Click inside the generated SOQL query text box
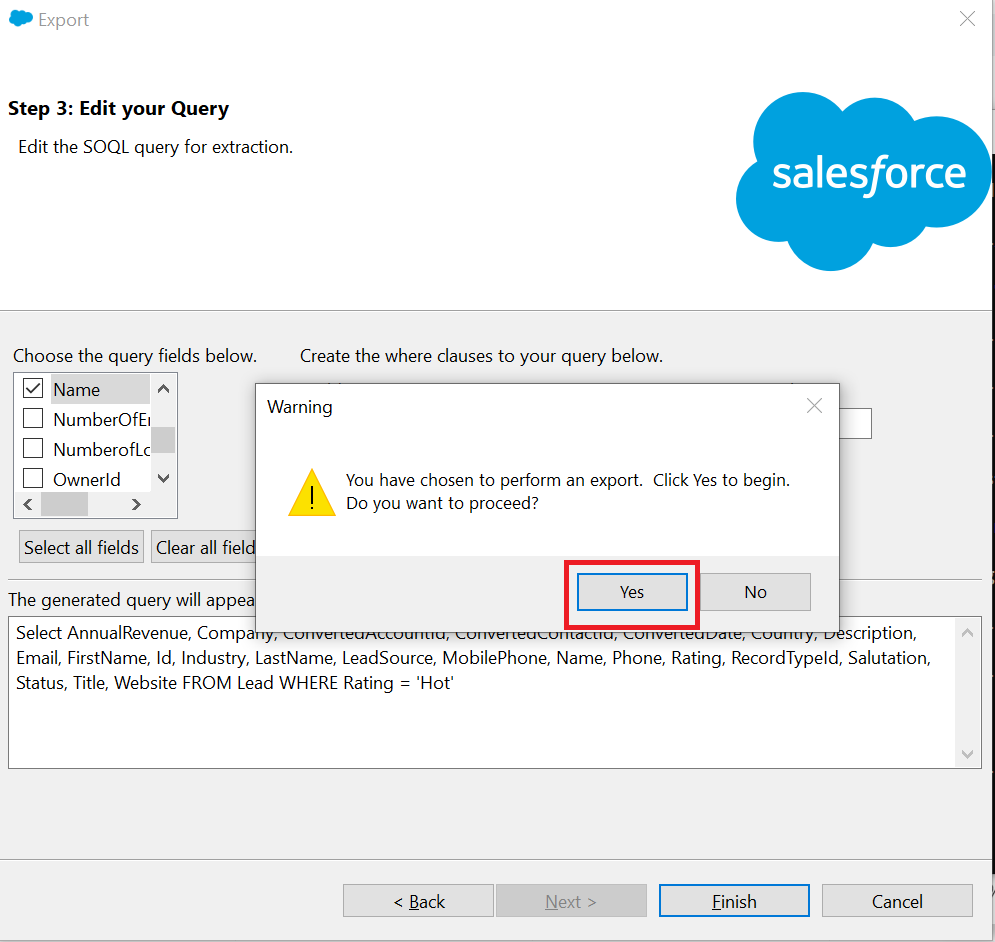995x942 pixels. pyautogui.click(x=482, y=724)
